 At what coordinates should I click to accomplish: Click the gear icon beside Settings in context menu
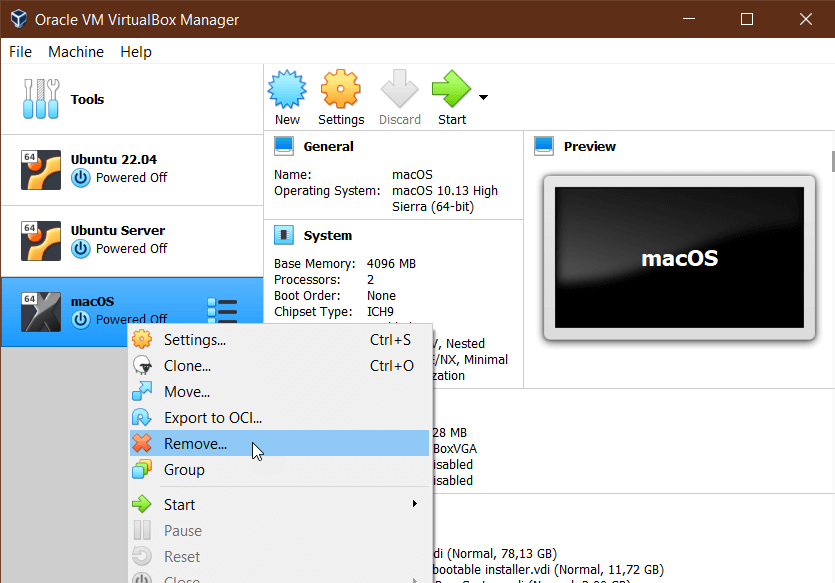(142, 339)
